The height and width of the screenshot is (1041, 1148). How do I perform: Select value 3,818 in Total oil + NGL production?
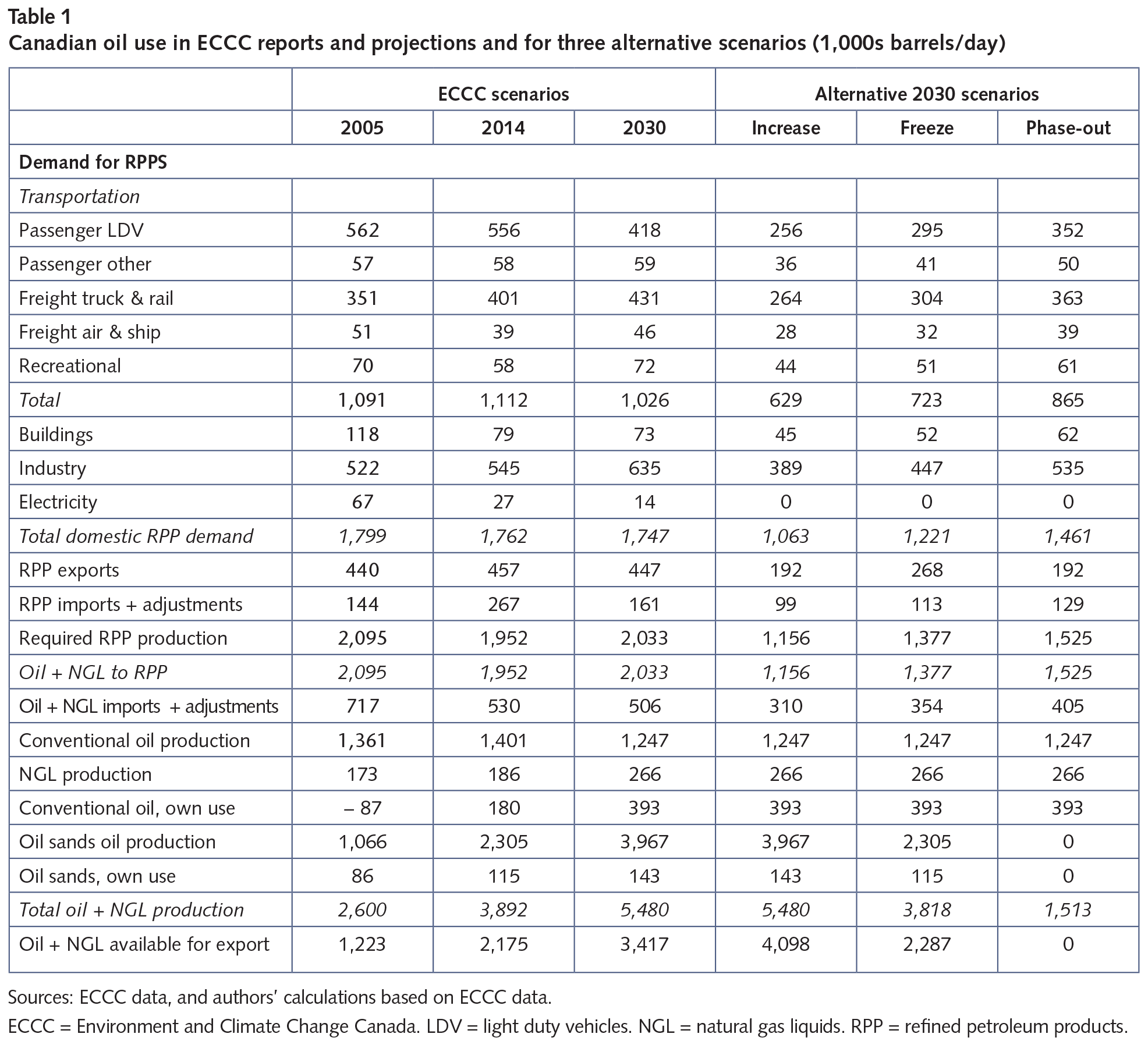tap(927, 910)
